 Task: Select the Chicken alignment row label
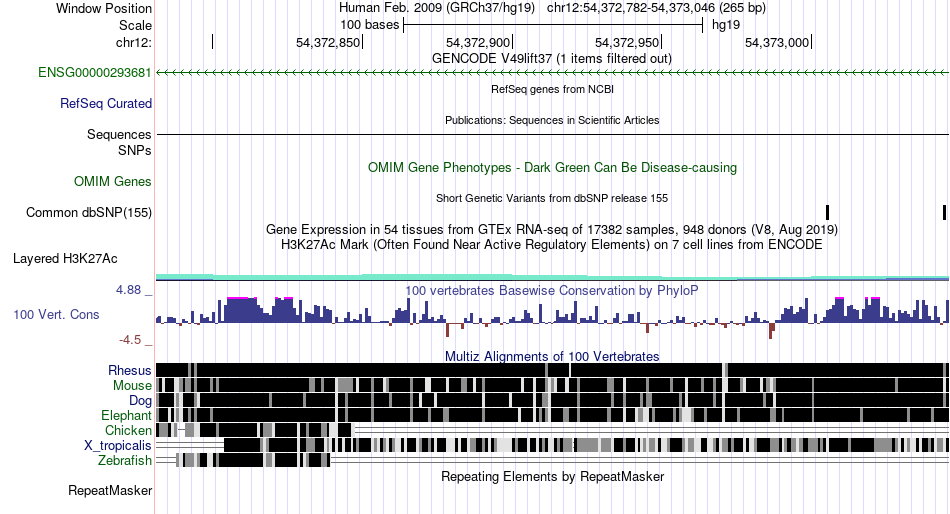pos(128,430)
